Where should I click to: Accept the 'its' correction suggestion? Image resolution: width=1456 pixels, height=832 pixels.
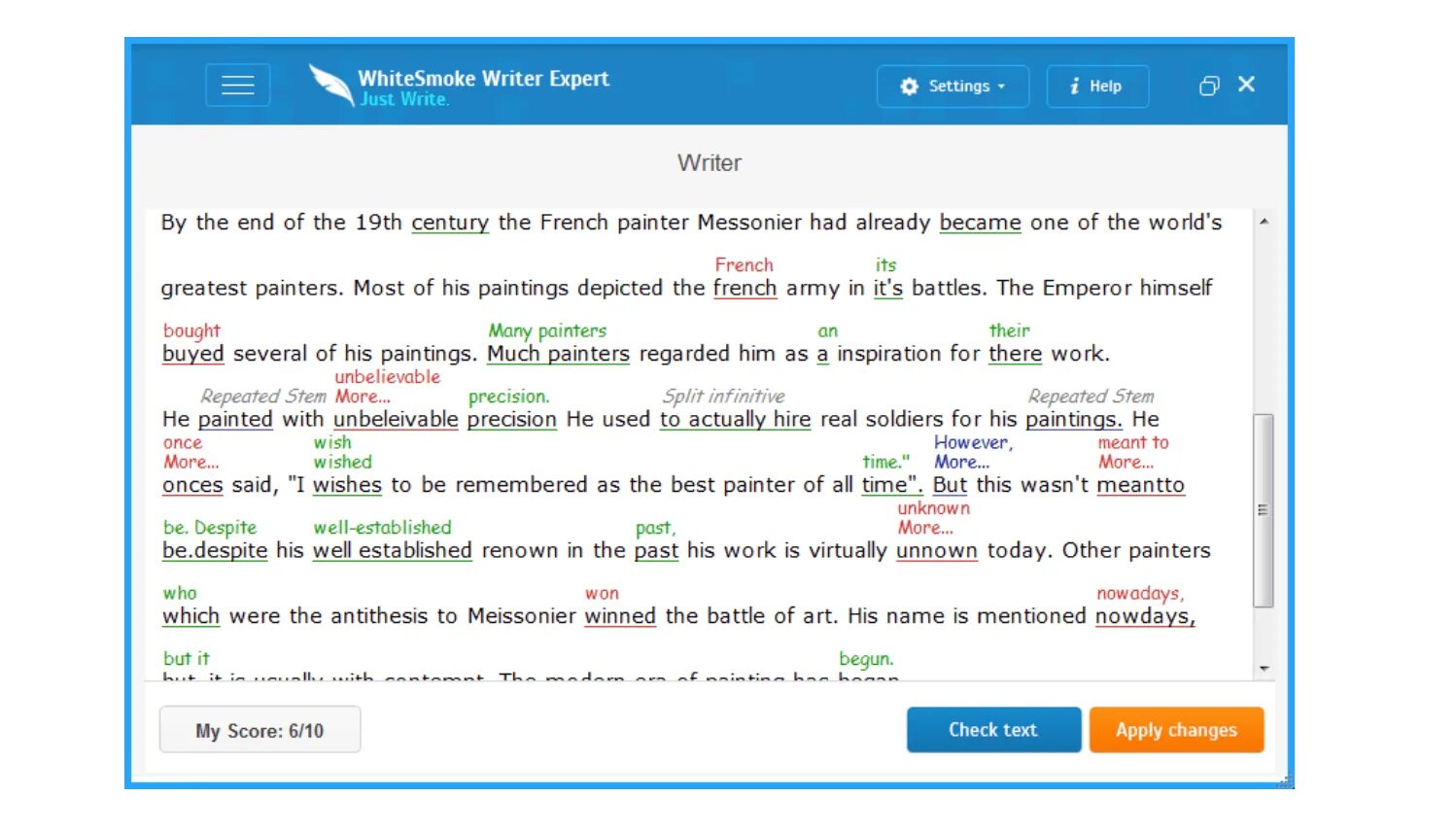click(x=885, y=265)
